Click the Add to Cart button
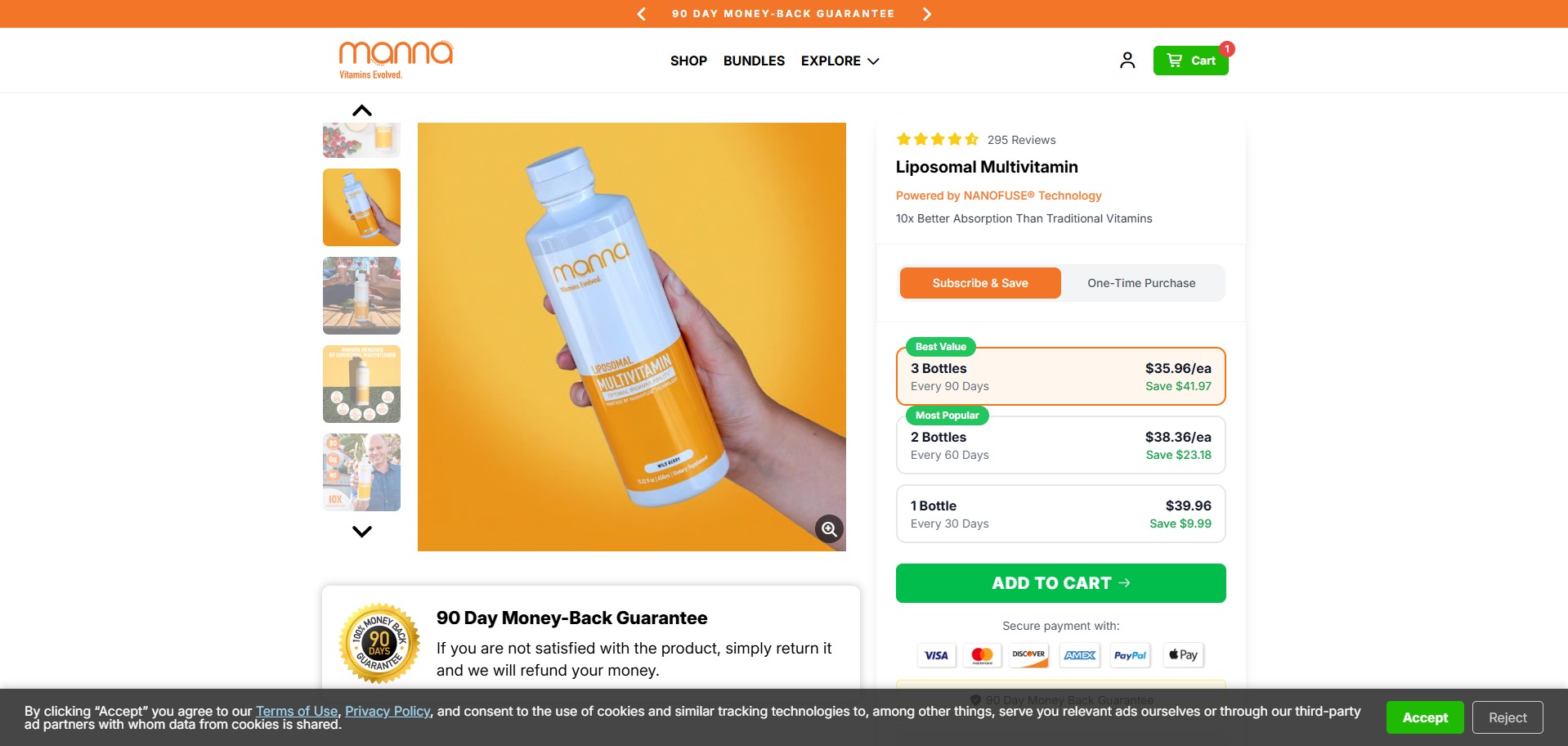The width and height of the screenshot is (1568, 746). [1060, 583]
